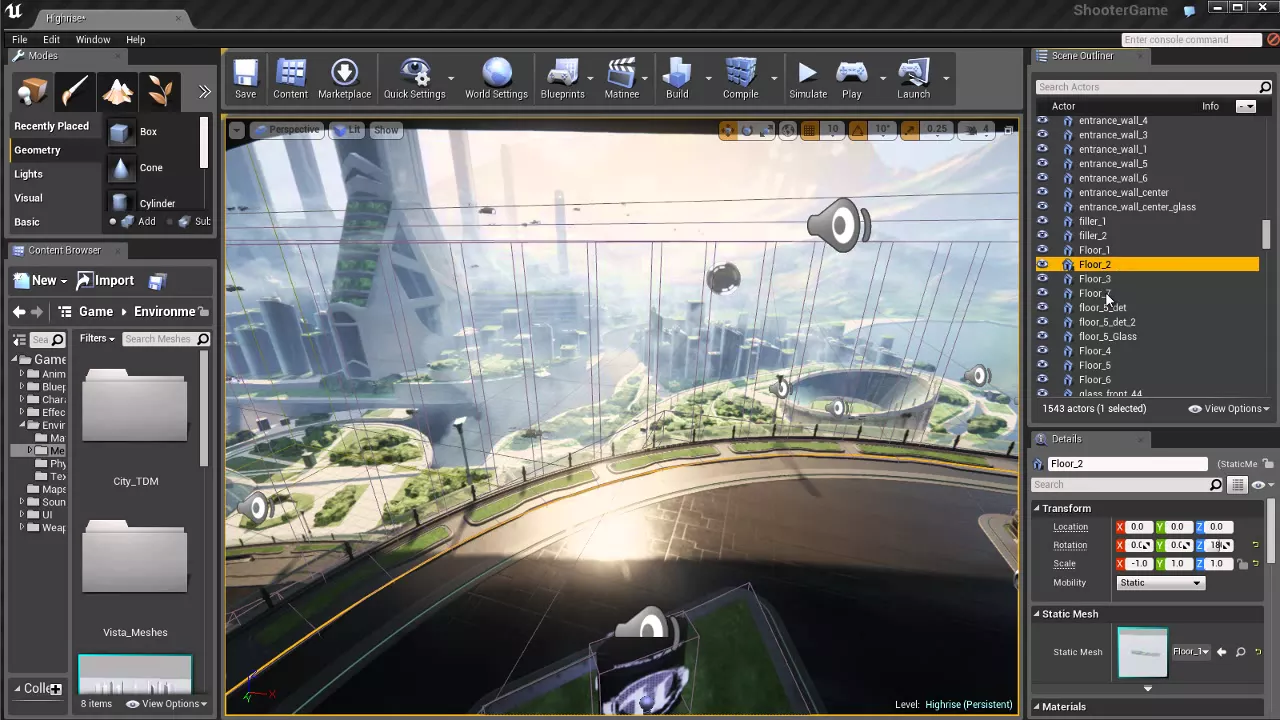The width and height of the screenshot is (1280, 720).
Task: Open the Lit view mode menu
Action: [x=347, y=130]
